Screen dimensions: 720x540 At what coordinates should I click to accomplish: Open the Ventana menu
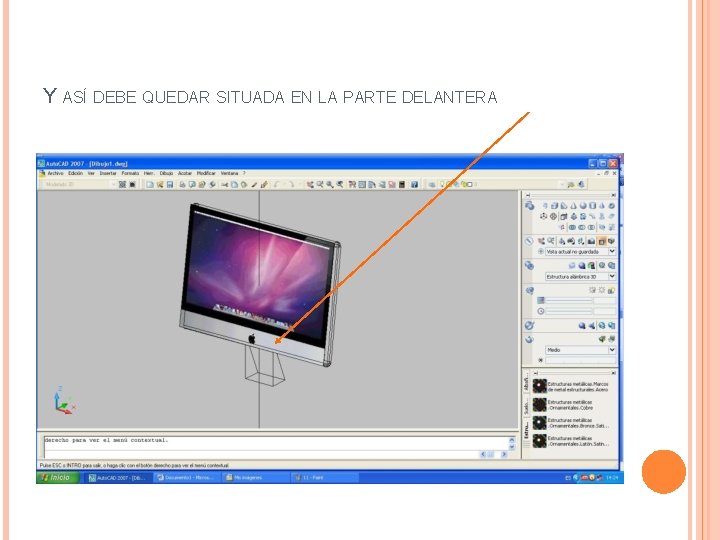230,173
